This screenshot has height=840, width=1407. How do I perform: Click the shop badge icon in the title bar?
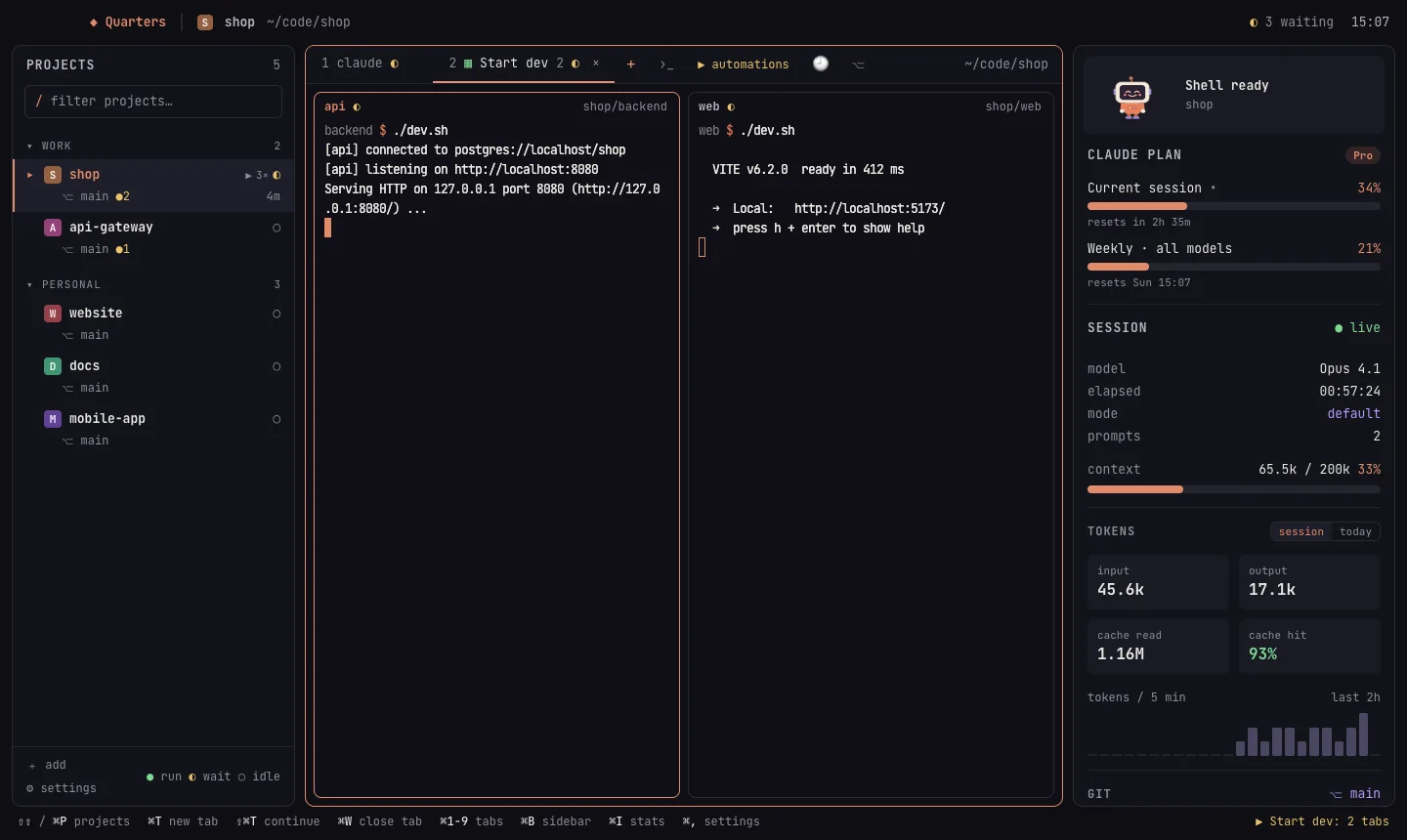[205, 22]
